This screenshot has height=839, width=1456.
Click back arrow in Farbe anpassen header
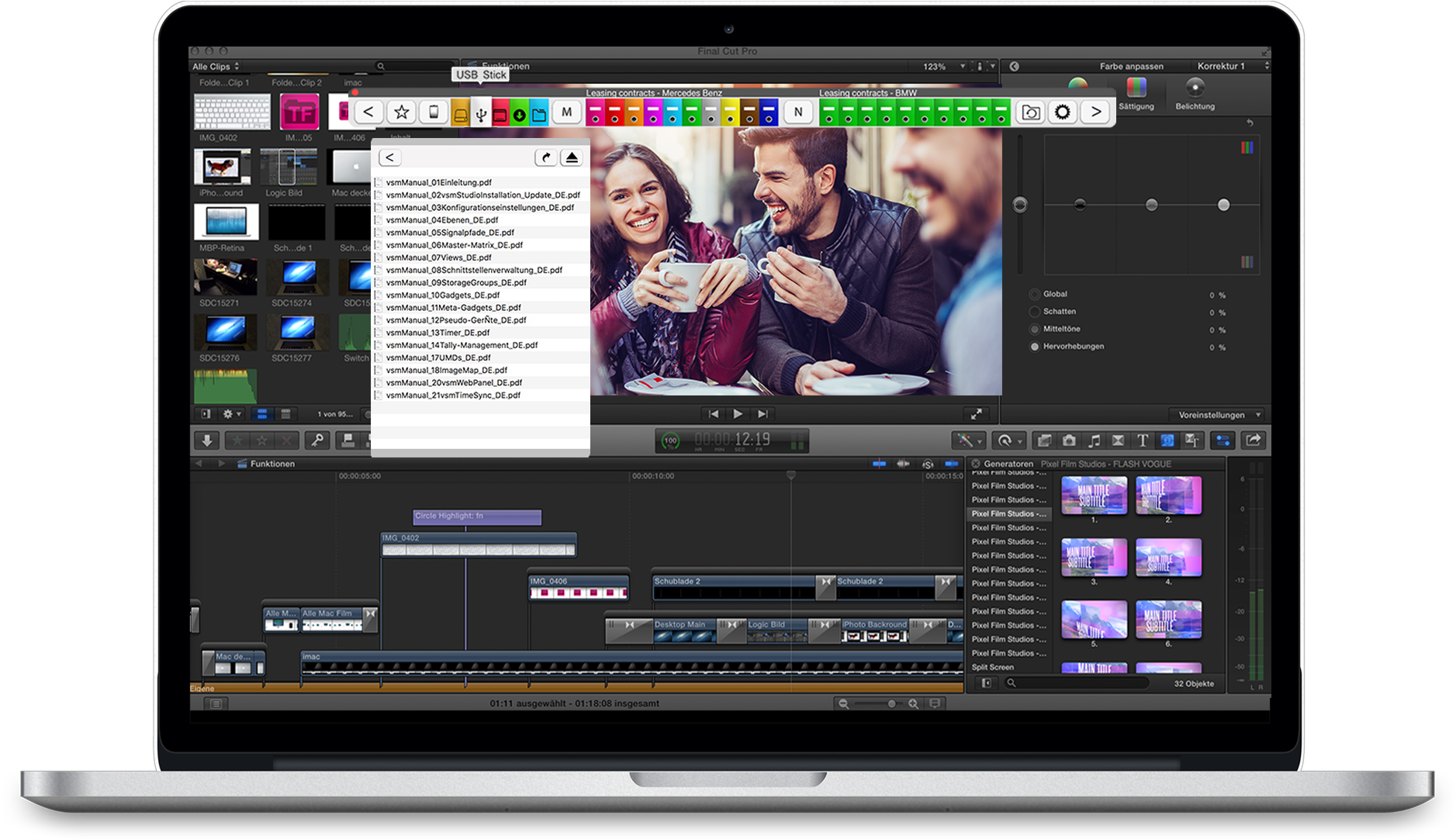[x=1014, y=67]
